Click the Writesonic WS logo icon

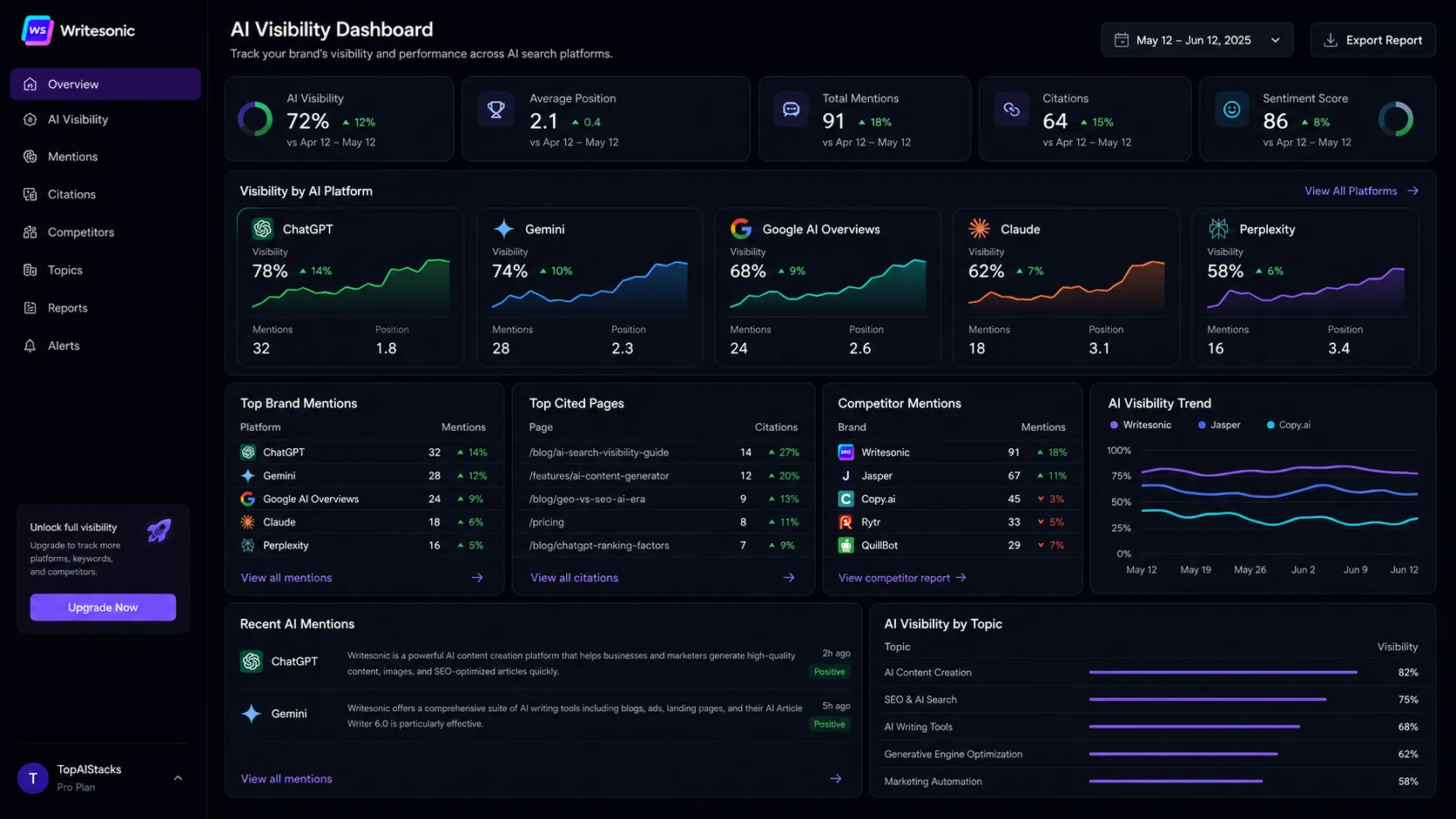coord(37,30)
